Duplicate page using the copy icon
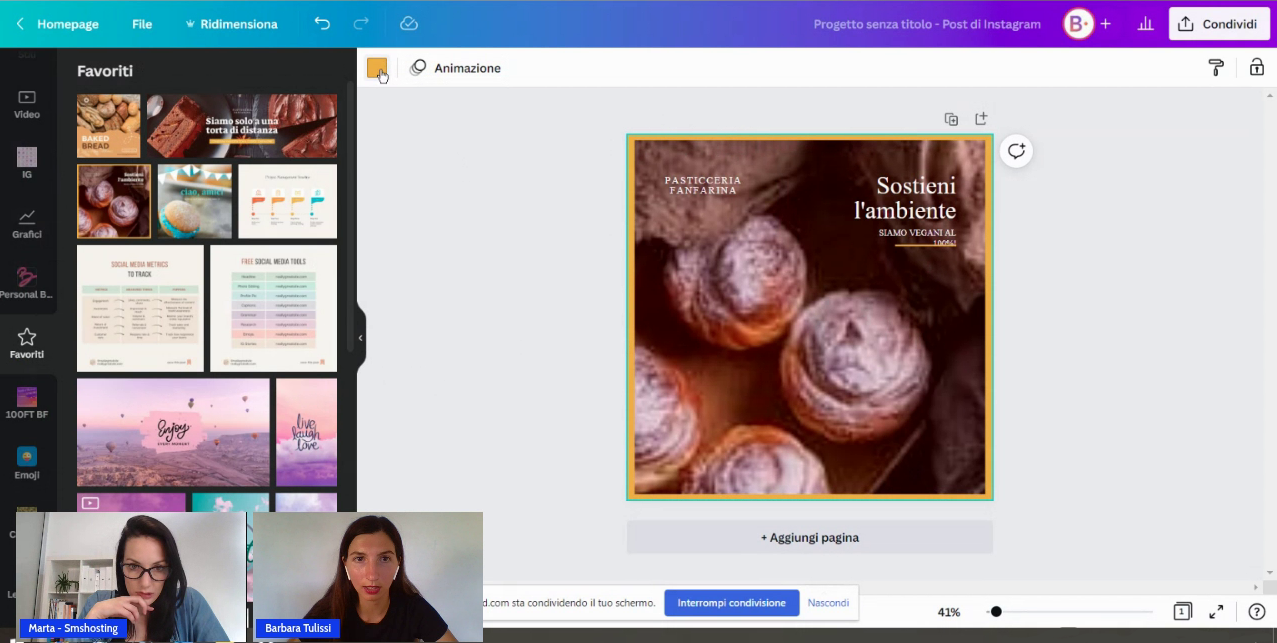The height and width of the screenshot is (643, 1277). [951, 119]
